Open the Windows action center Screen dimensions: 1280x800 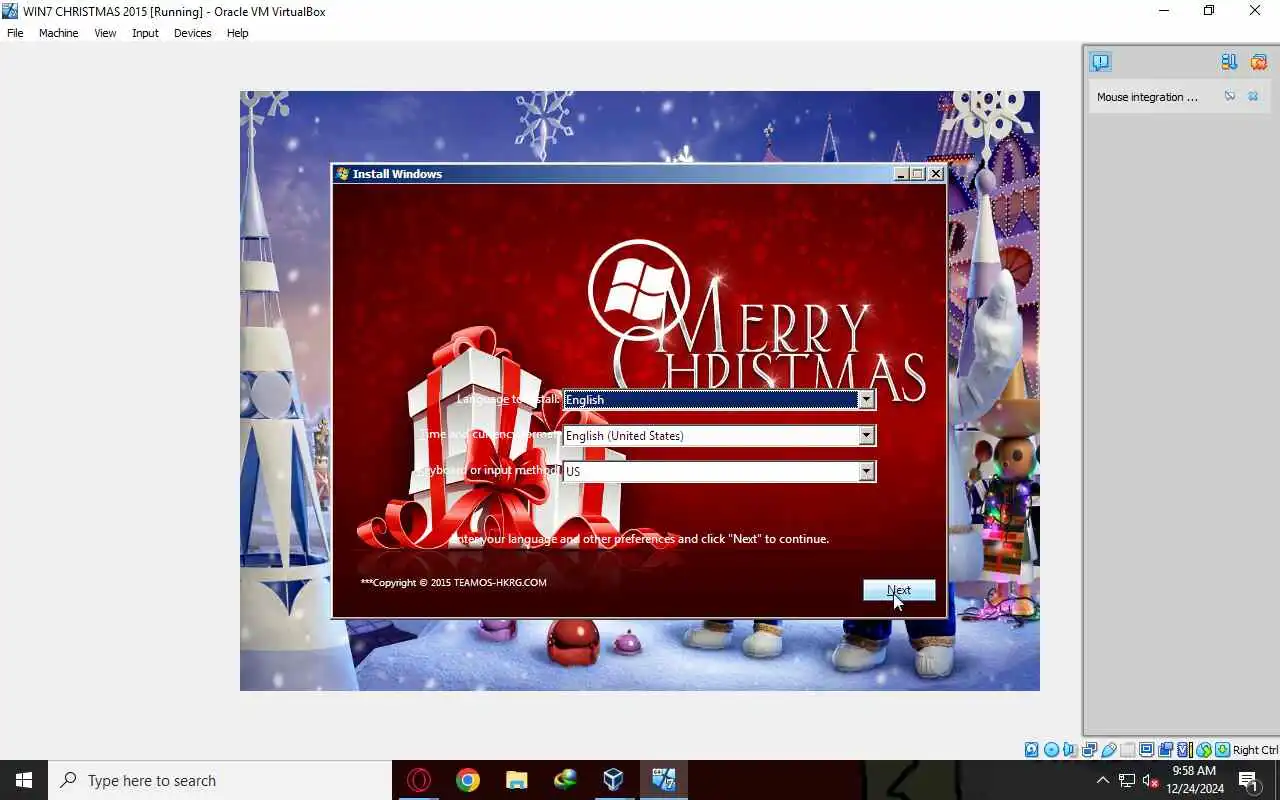coord(1249,781)
